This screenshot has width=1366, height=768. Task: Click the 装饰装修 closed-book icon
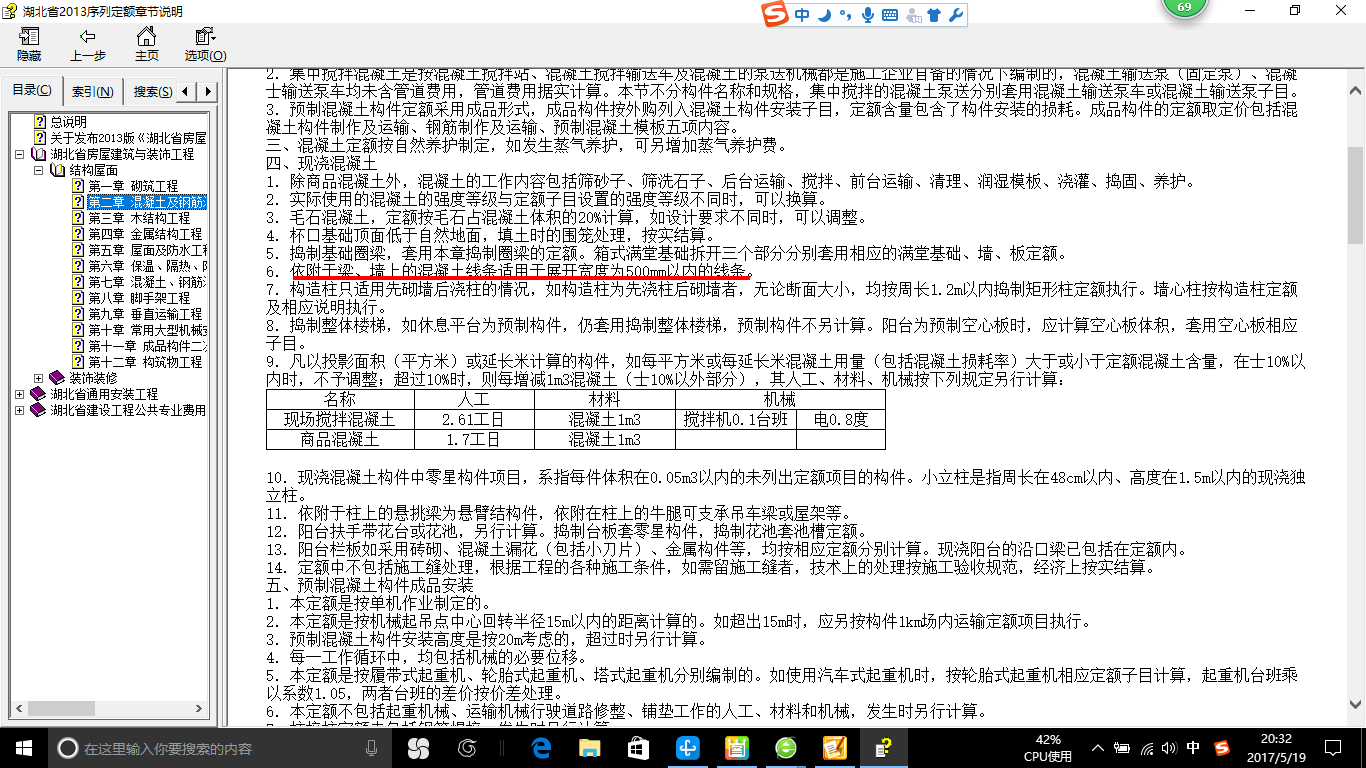(x=57, y=378)
